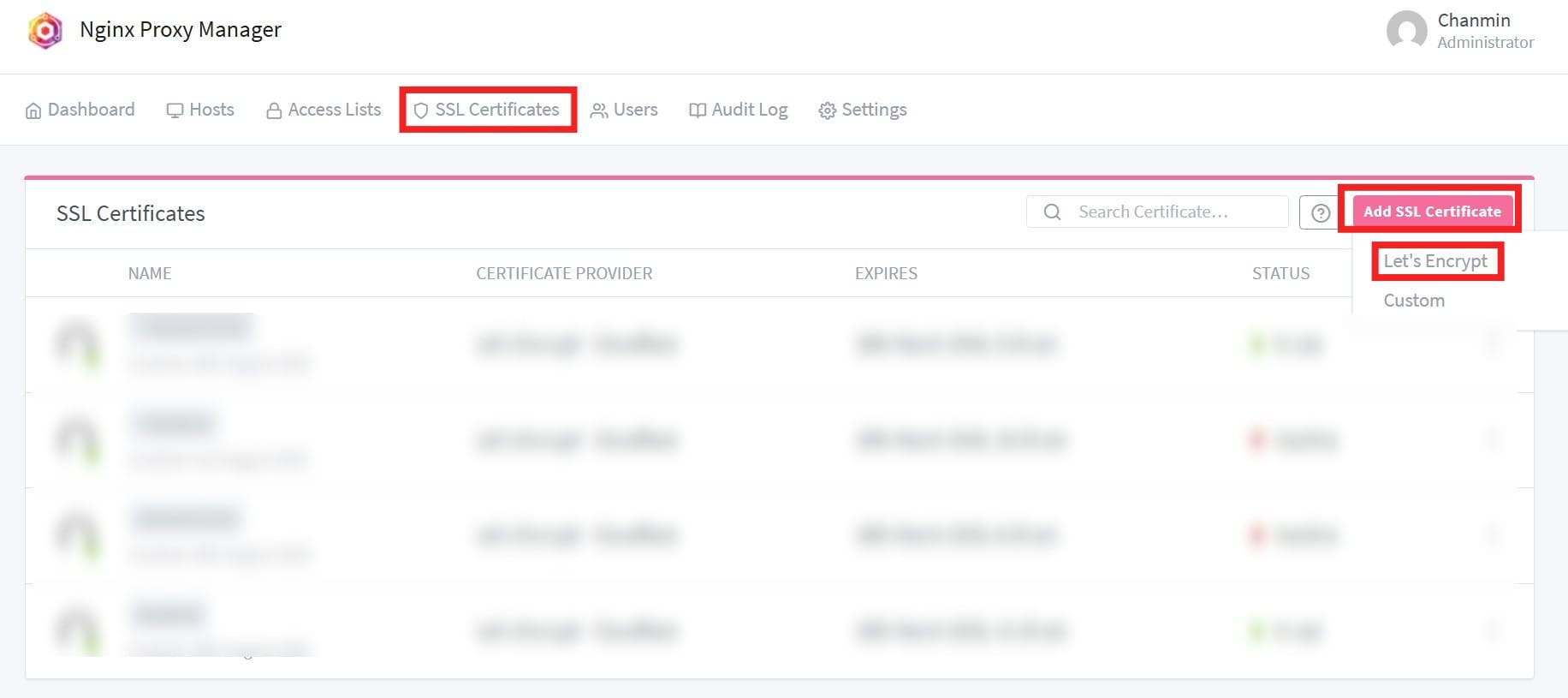This screenshot has height=698, width=1568.
Task: Click the Add SSL Certificate button
Action: [1431, 212]
